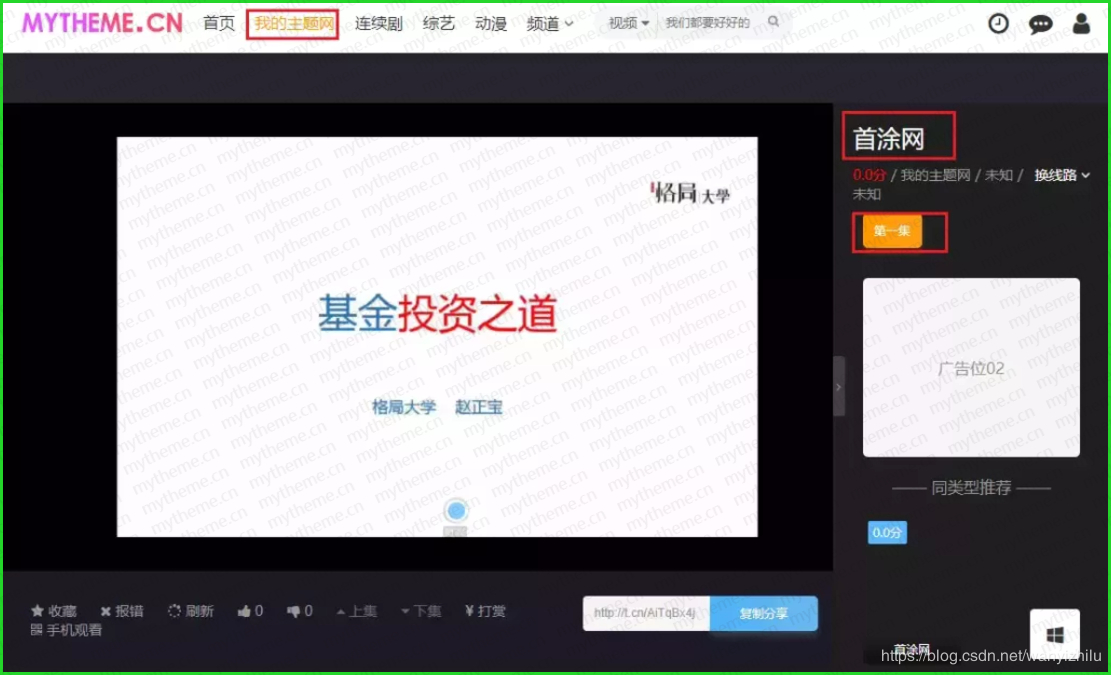1111x675 pixels.
Task: Click the 复制分享 copy share button
Action: point(764,613)
